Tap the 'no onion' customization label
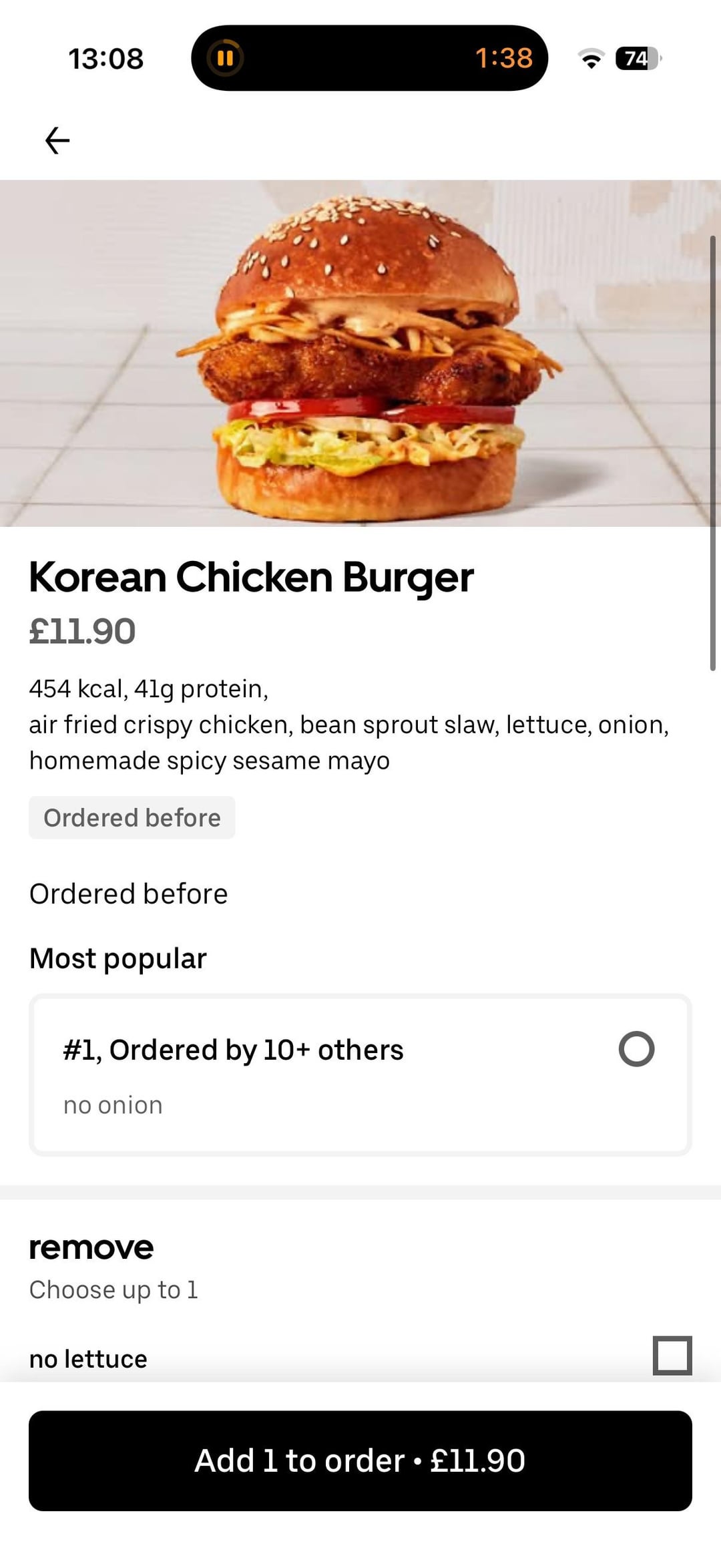Screen dimensions: 721x1568 click(113, 1105)
